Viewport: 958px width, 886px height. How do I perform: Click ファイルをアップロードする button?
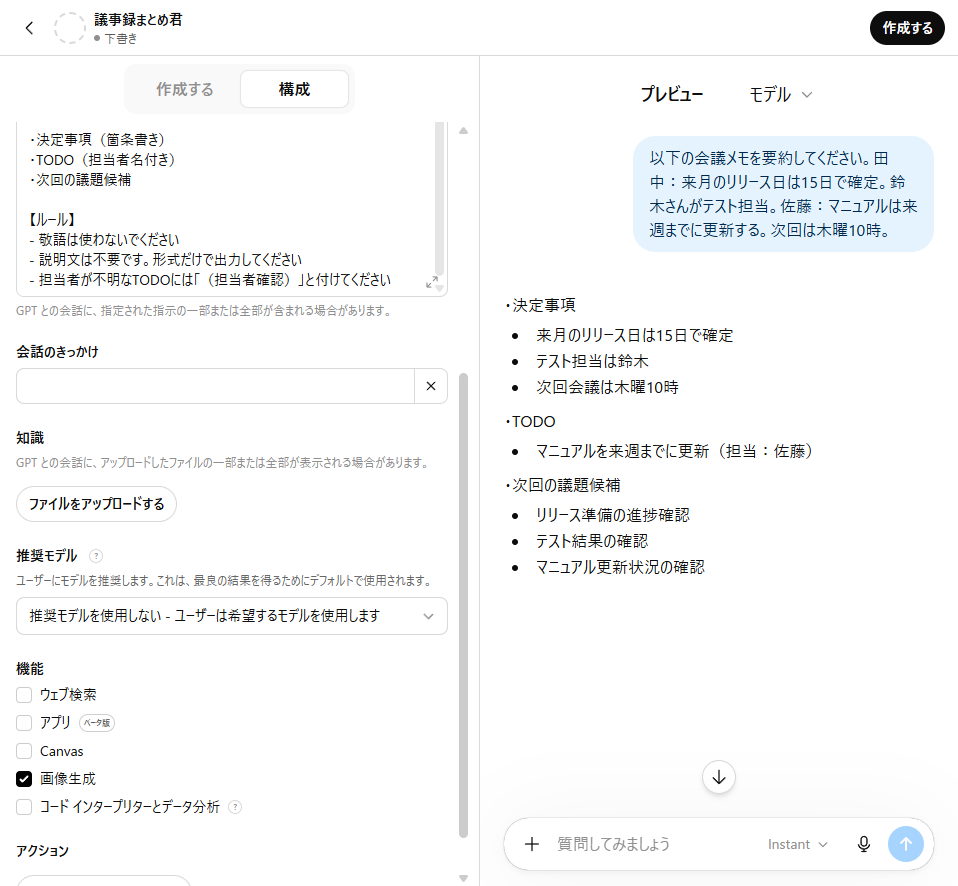[97, 504]
